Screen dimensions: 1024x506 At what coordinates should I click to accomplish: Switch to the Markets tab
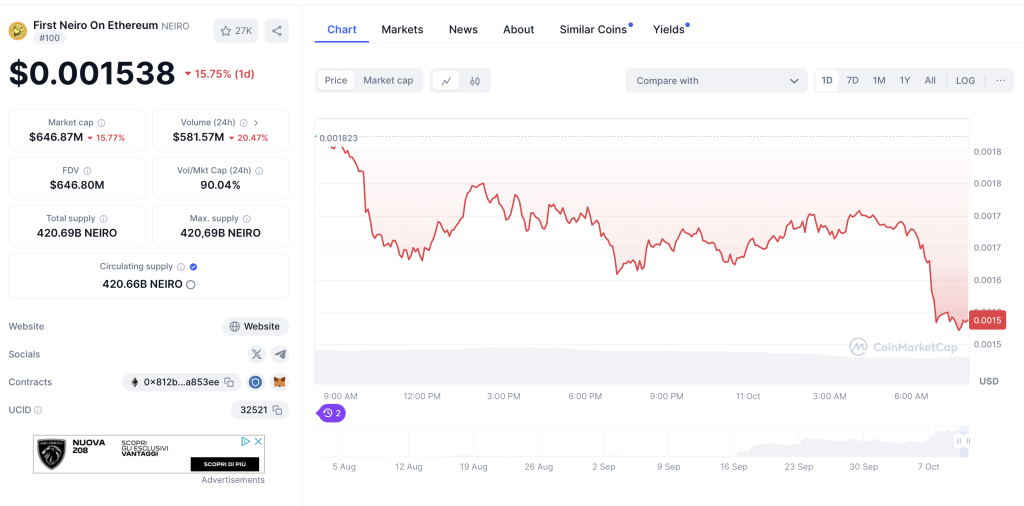(402, 29)
